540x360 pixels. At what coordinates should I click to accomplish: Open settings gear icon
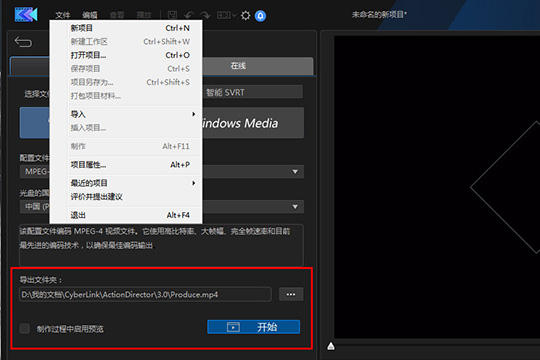tap(246, 16)
